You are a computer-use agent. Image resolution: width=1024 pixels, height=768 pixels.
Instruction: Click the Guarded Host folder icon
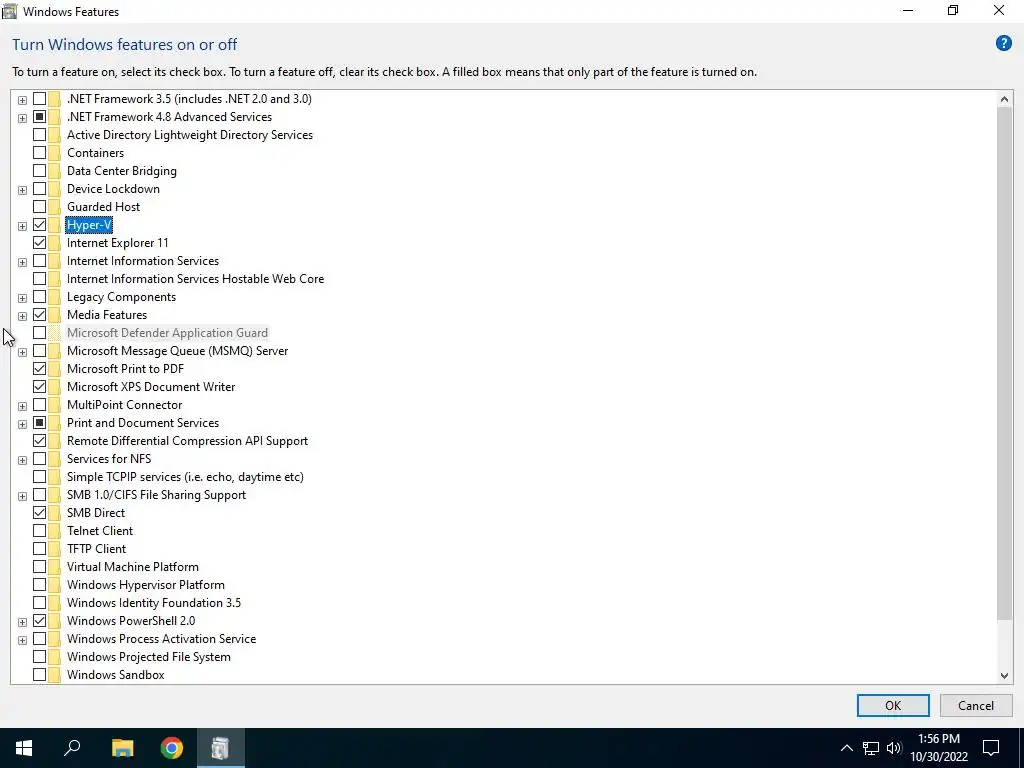click(55, 207)
